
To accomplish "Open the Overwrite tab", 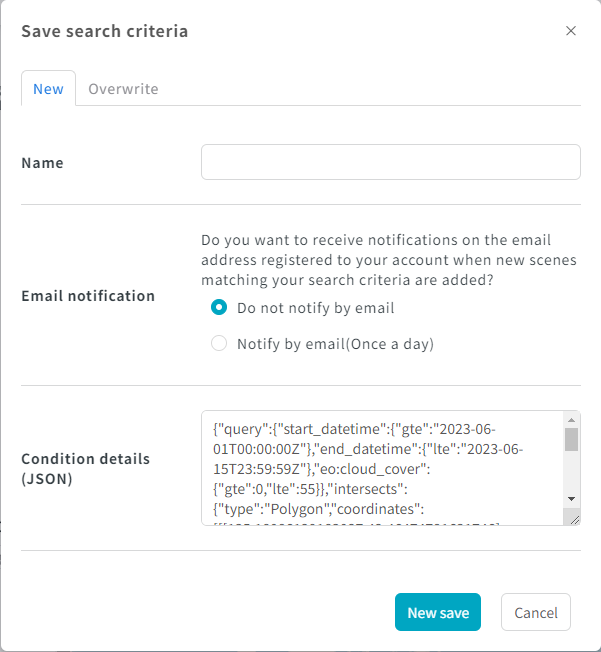I will [x=123, y=89].
